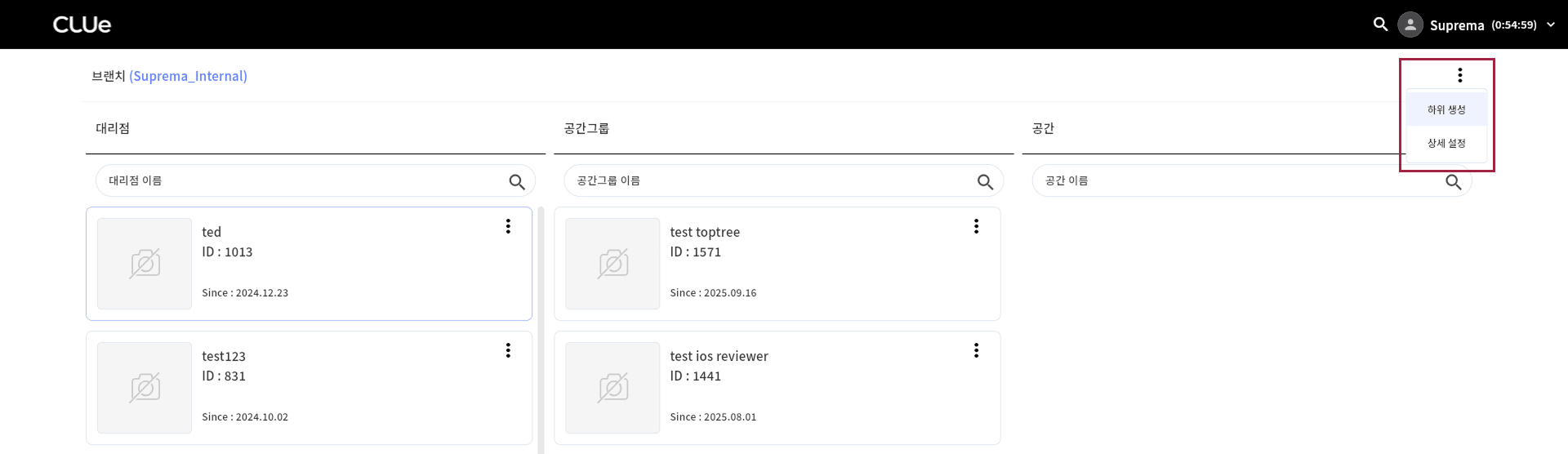This screenshot has height=454, width=1568.
Task: Click the Suprema_Internal branch link
Action: pyautogui.click(x=188, y=76)
